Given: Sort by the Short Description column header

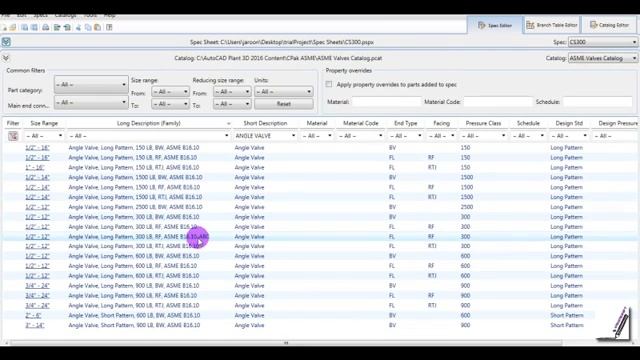Looking at the screenshot, I should pos(265,123).
